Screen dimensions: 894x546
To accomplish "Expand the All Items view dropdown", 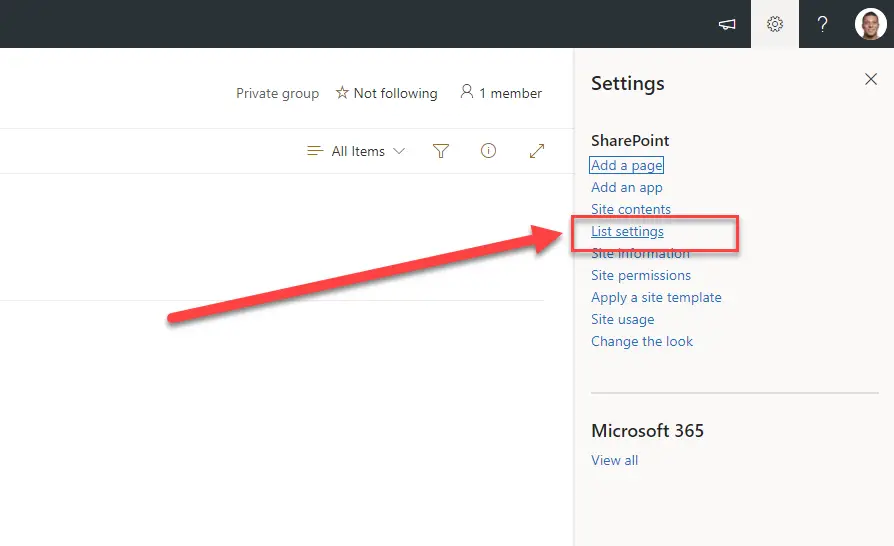I will (x=356, y=151).
